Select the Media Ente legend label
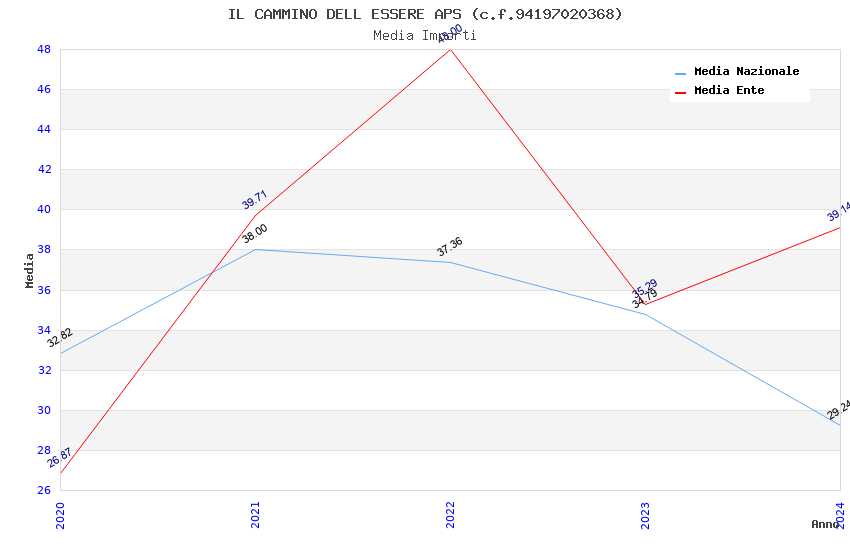Screen dimensions: 850x550 click(729, 91)
